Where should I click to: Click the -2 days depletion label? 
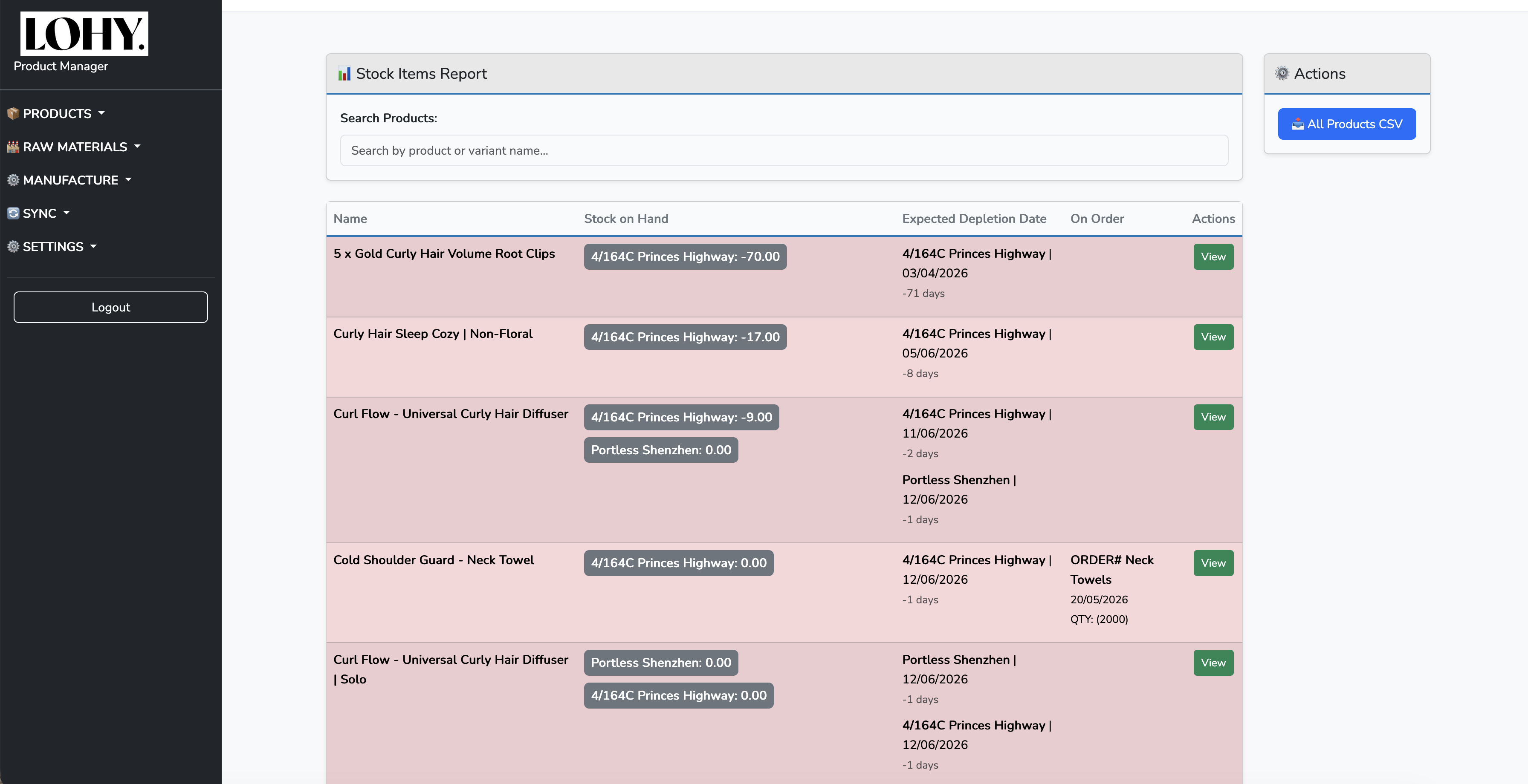(x=920, y=453)
